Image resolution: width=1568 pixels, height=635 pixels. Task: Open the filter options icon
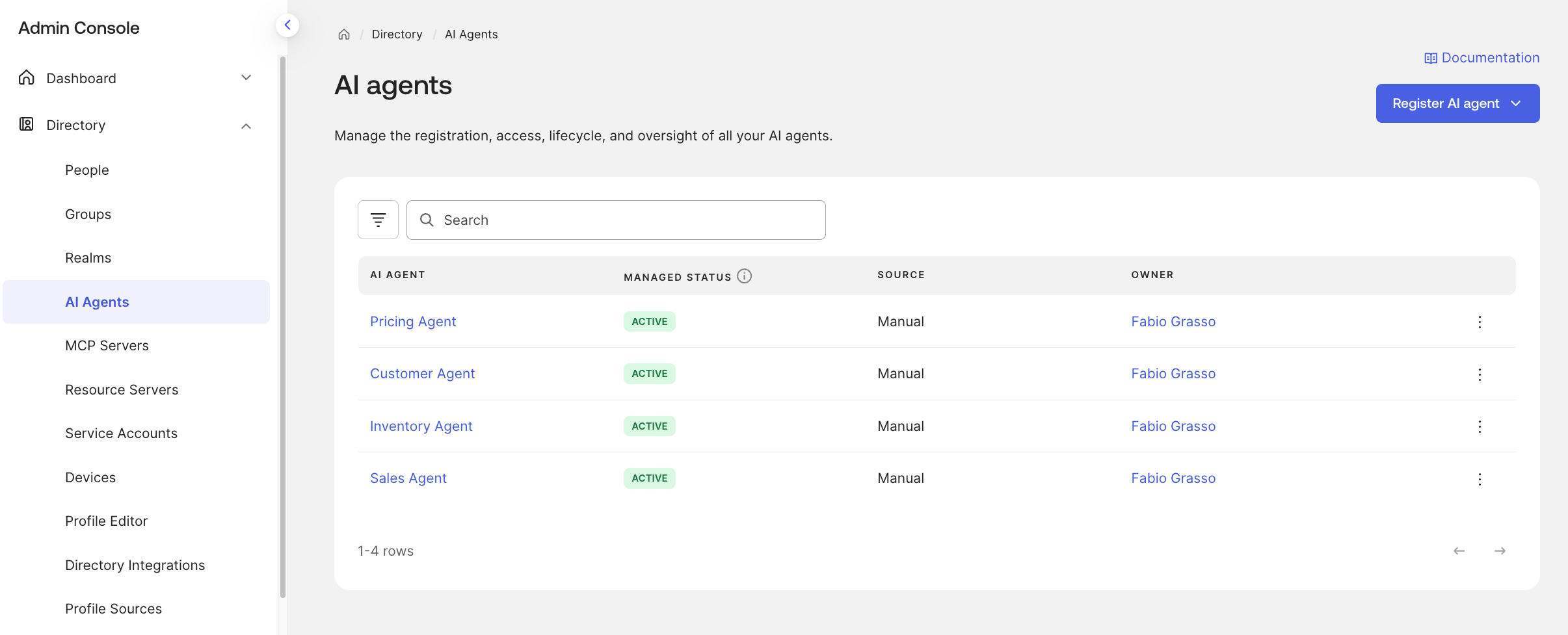click(x=377, y=220)
